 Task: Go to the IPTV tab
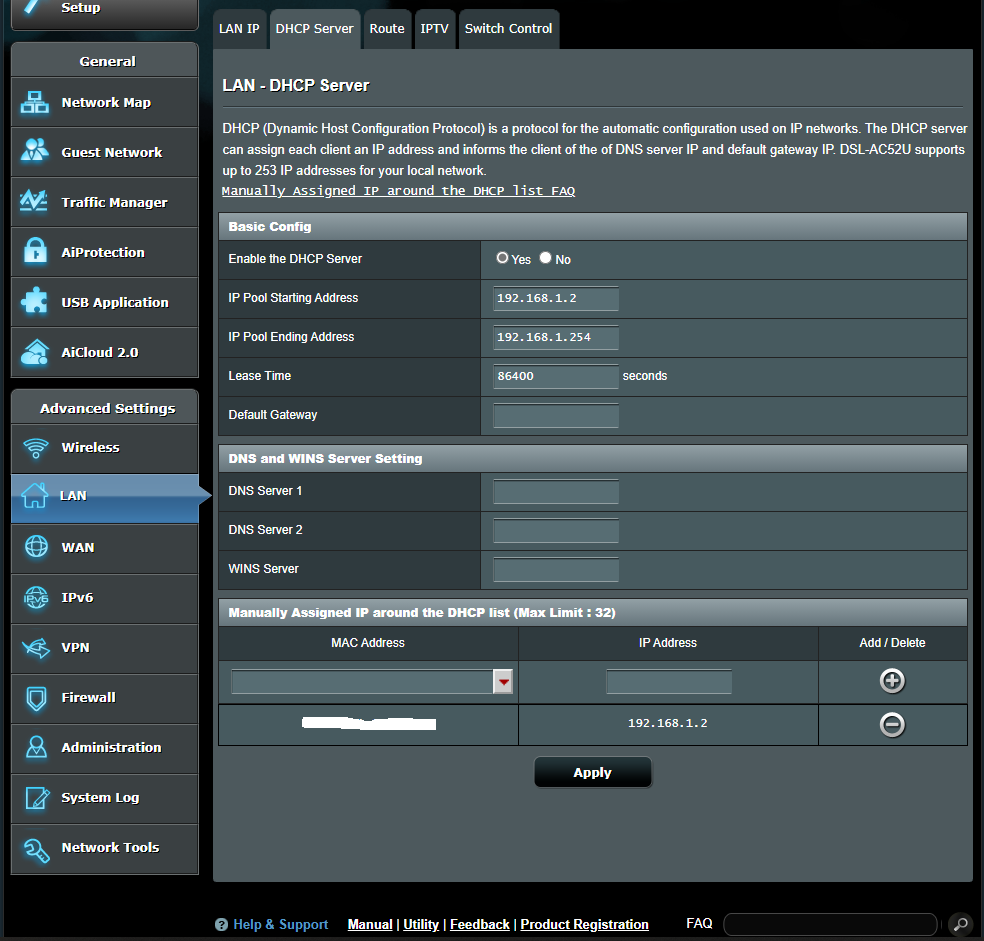pyautogui.click(x=434, y=29)
